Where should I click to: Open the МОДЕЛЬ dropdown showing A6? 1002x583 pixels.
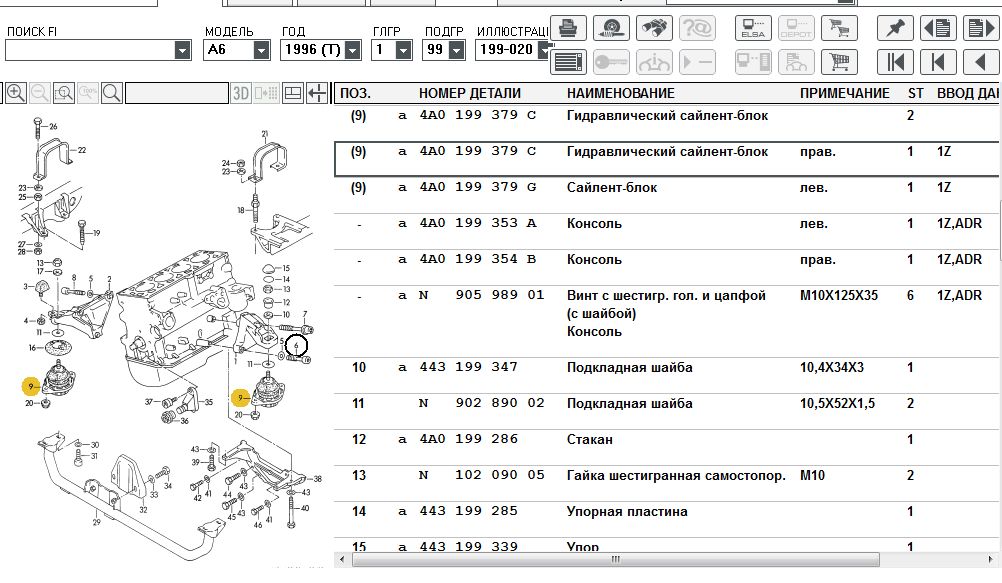pyautogui.click(x=261, y=50)
